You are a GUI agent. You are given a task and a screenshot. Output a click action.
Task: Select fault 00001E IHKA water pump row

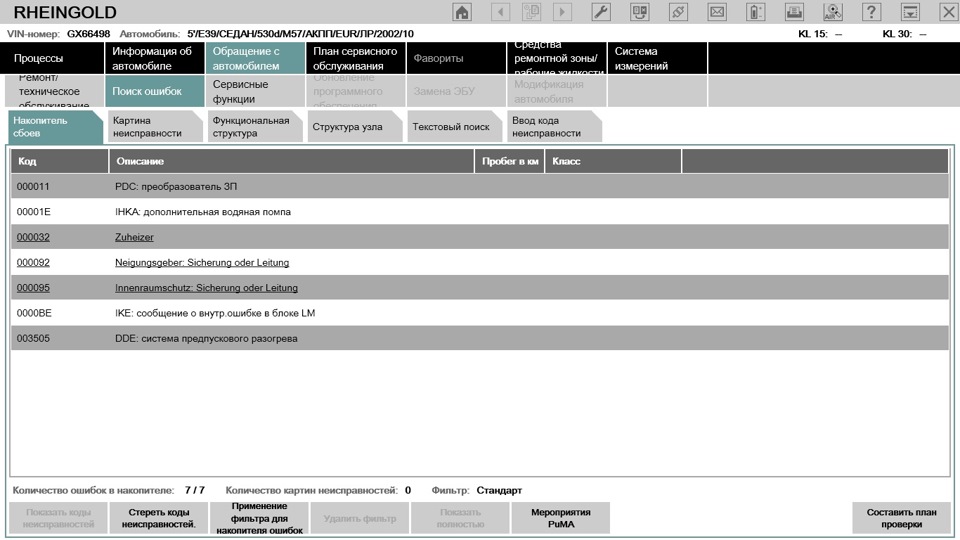(479, 212)
